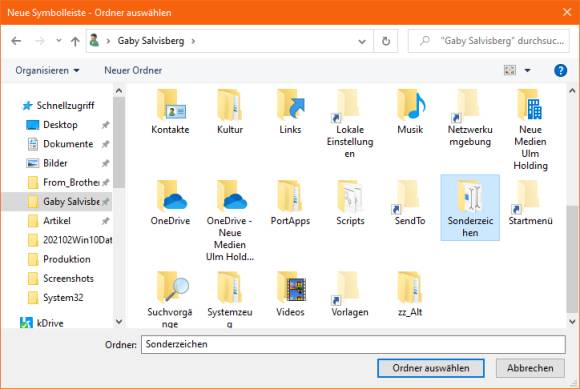Cancel with the Abbrechen button
Image resolution: width=580 pixels, height=389 pixels.
click(530, 368)
